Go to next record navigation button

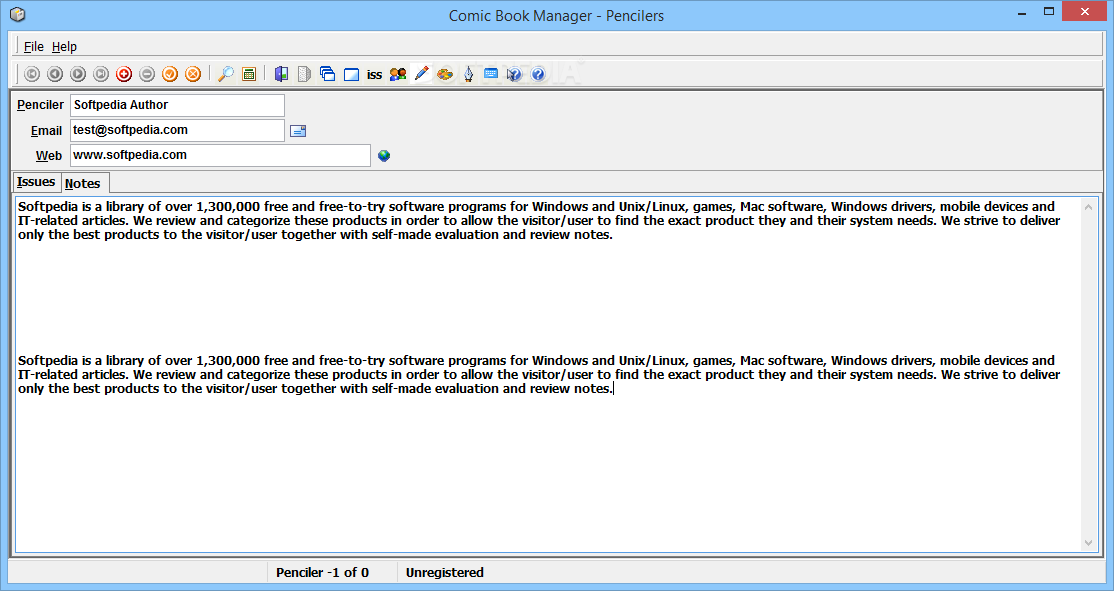point(78,74)
